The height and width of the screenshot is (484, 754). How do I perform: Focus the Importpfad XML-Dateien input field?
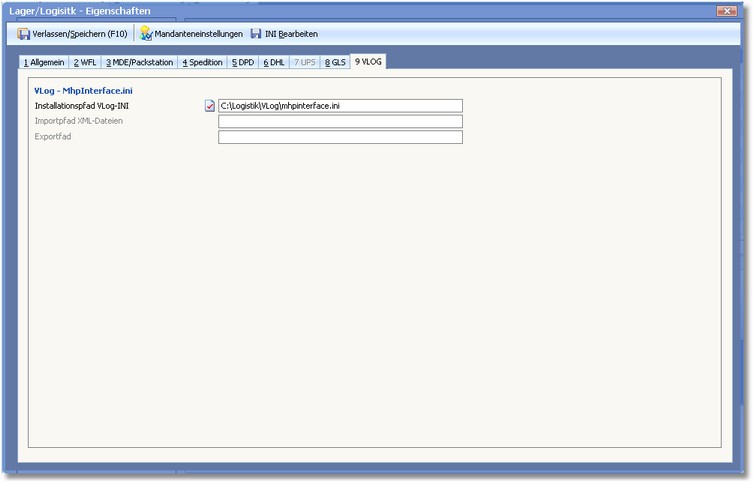click(340, 122)
